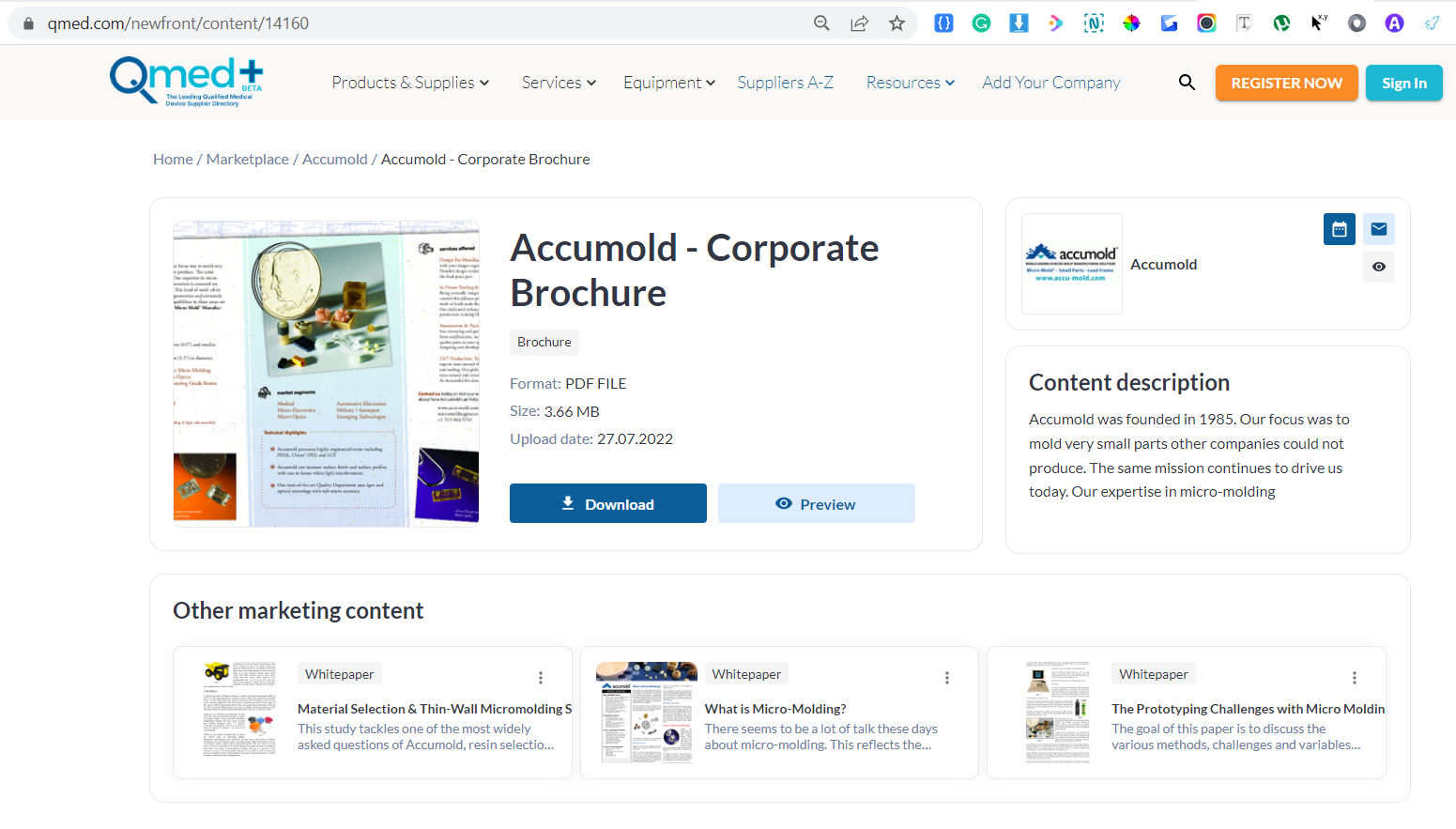Click the browser zoom magnifier icon

point(821,23)
